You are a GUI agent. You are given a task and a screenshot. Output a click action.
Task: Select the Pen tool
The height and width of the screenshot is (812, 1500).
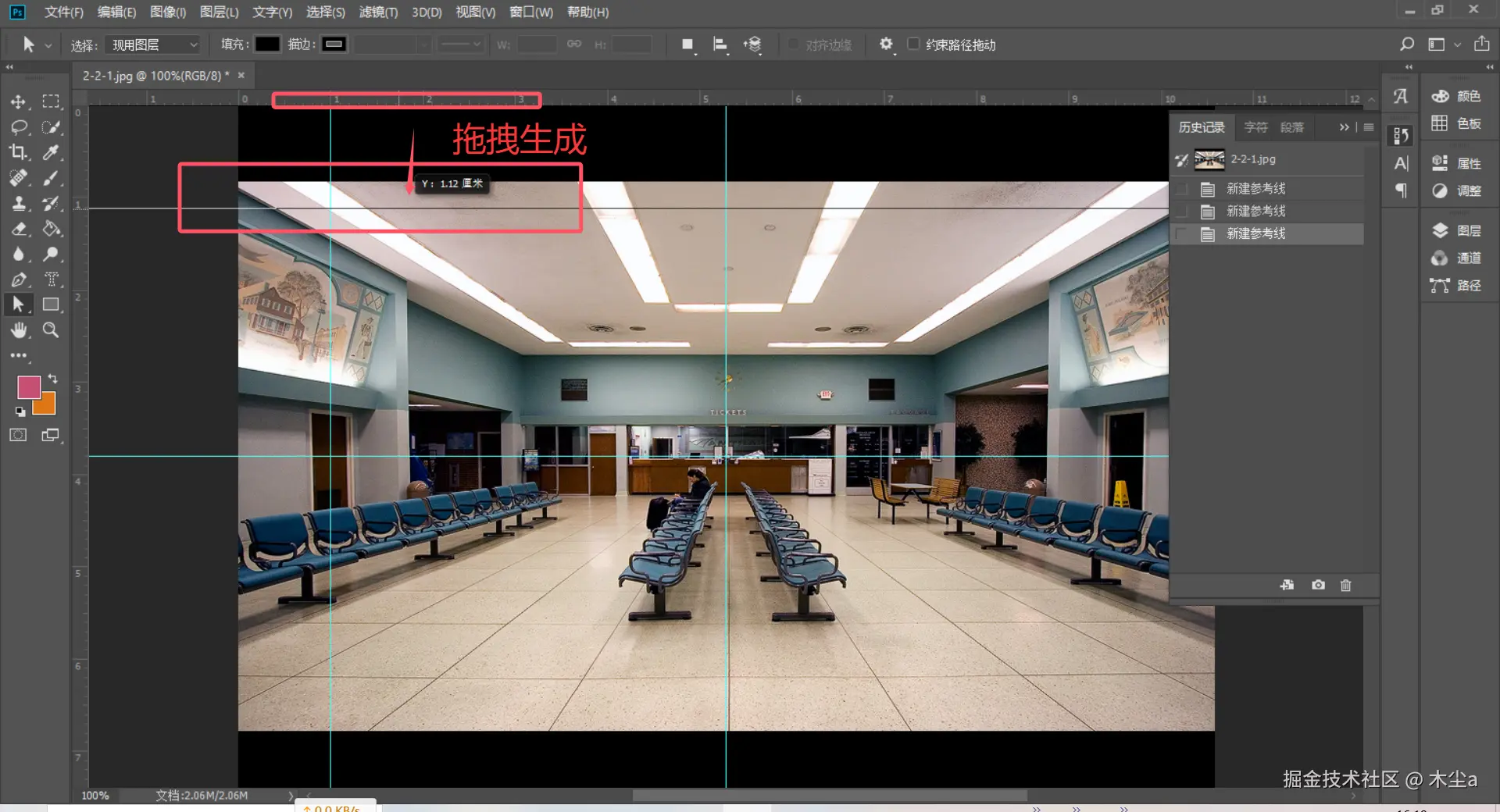coord(18,280)
